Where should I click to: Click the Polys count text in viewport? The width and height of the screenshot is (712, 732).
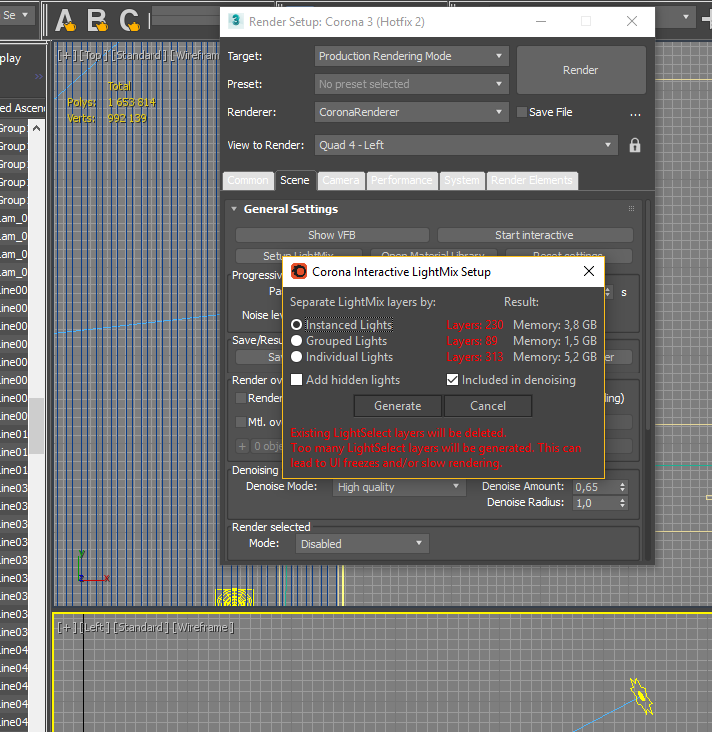pos(112,102)
